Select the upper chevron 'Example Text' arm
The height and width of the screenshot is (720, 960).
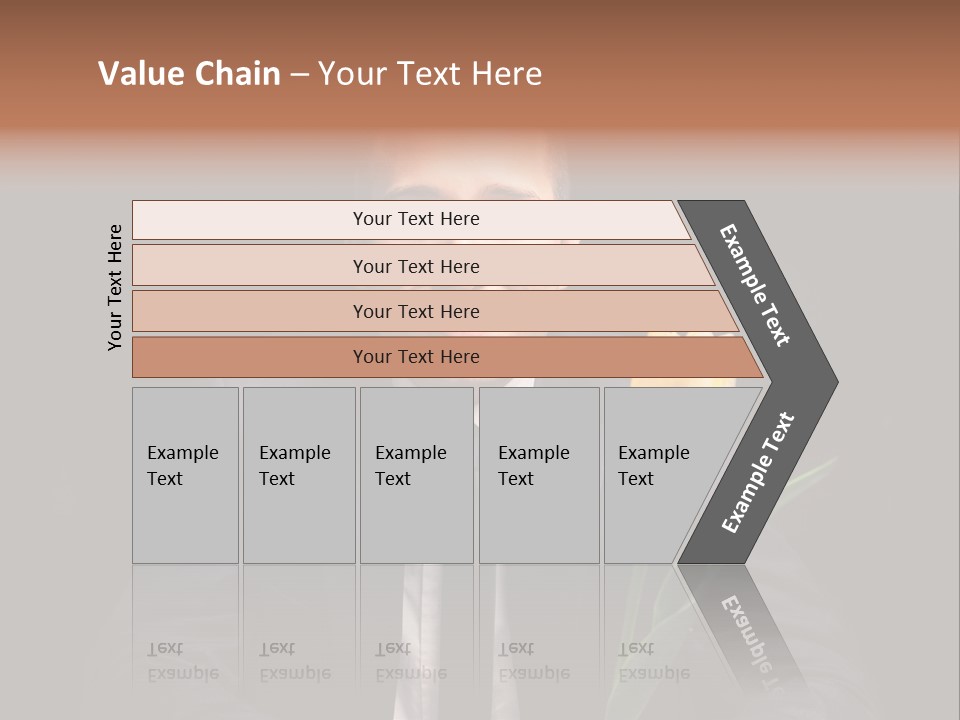pos(757,286)
